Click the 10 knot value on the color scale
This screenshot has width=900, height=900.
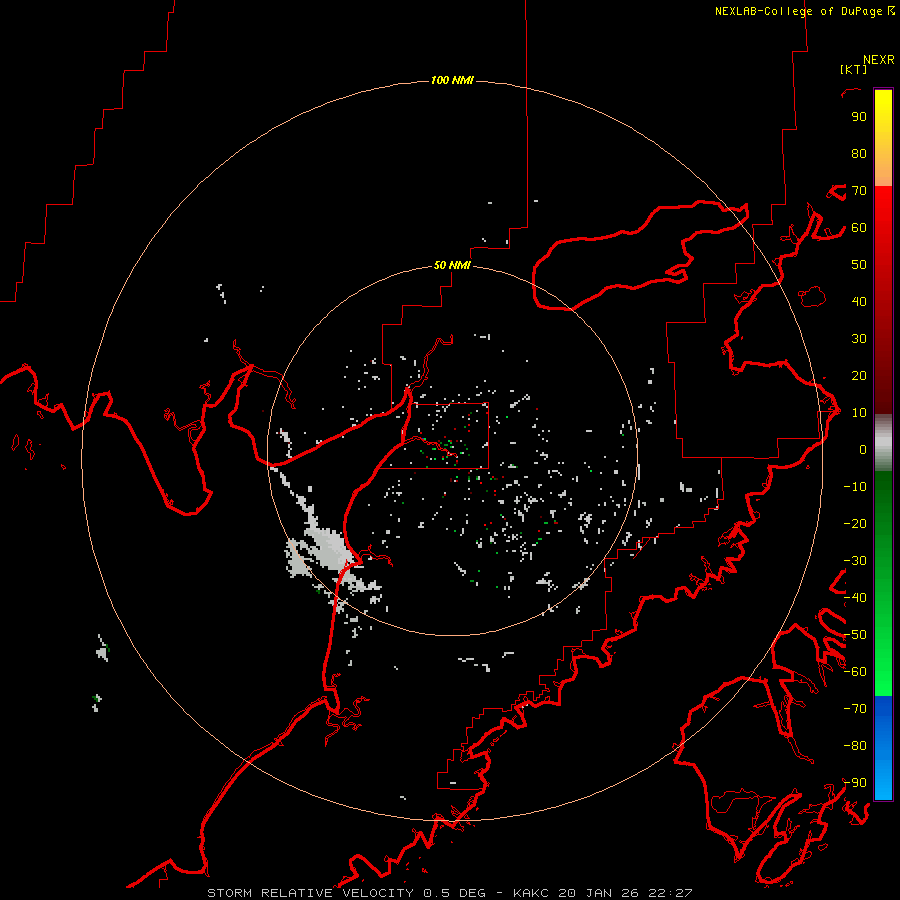point(859,413)
